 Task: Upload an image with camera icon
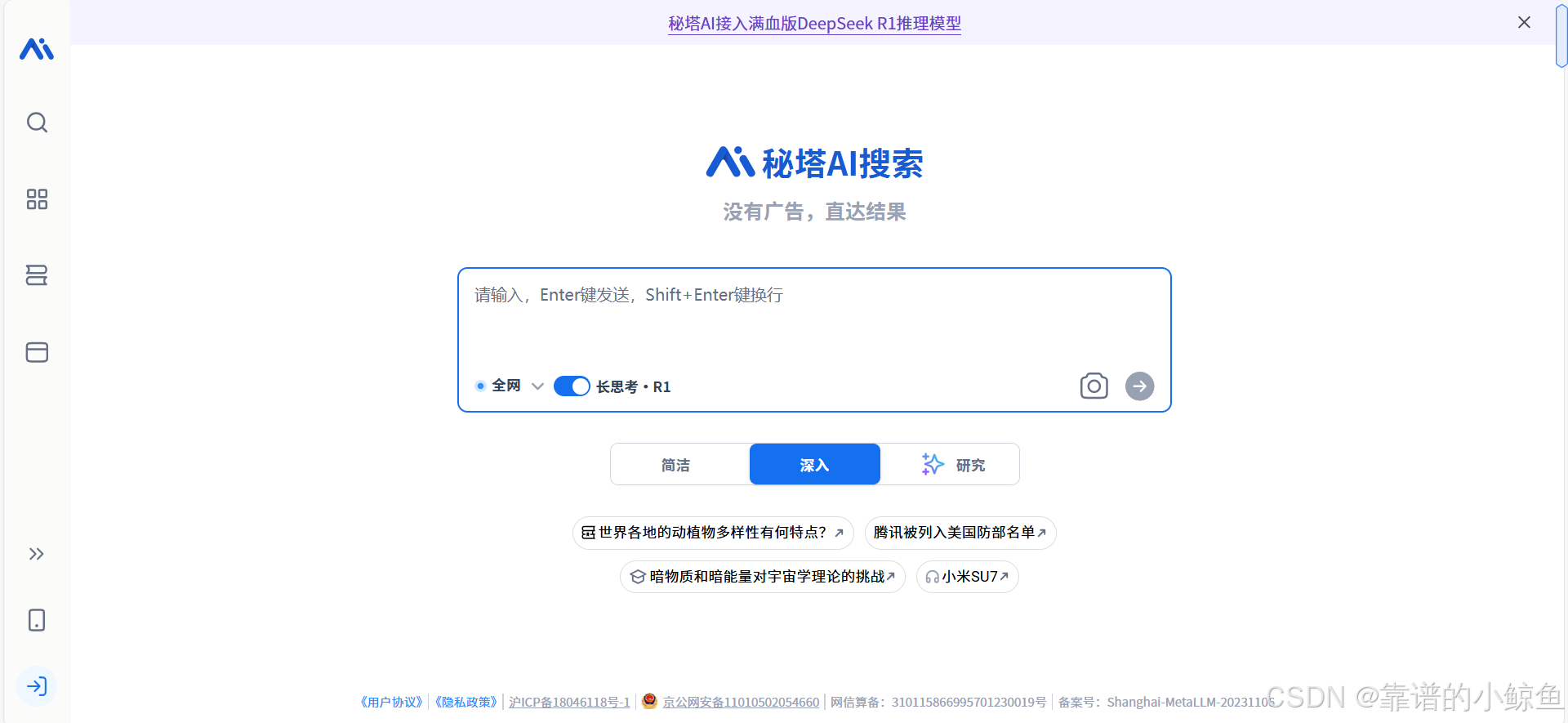tap(1094, 386)
